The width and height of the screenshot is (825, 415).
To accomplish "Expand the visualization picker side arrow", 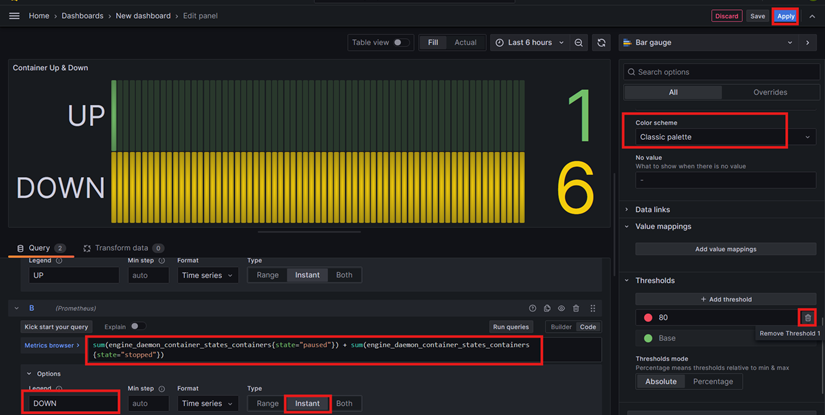I will pyautogui.click(x=808, y=43).
